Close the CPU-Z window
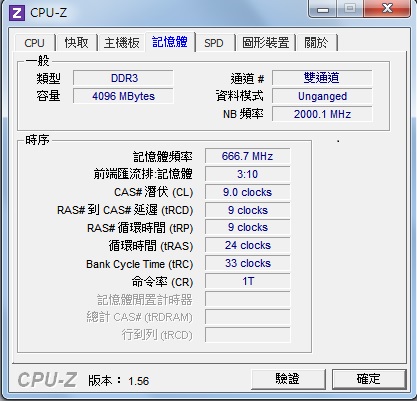Image resolution: width=417 pixels, height=403 pixels. 387,8
